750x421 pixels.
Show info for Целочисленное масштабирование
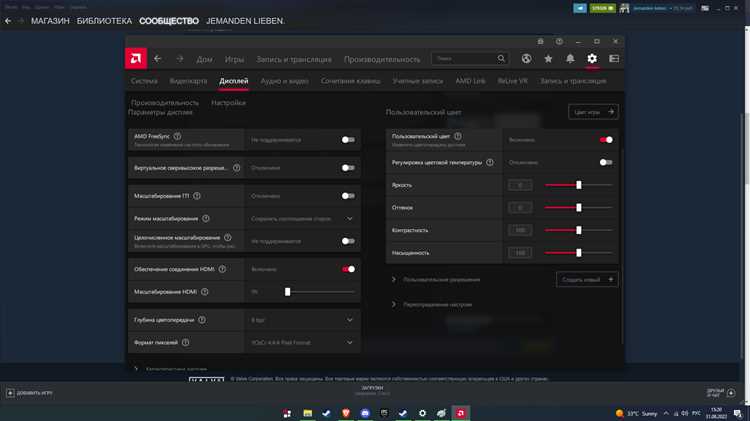coord(228,238)
